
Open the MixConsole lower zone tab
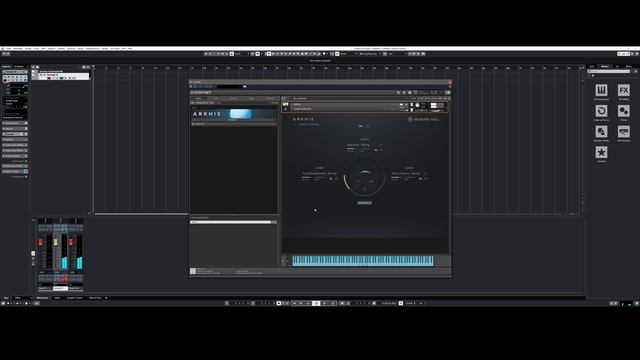(42, 298)
